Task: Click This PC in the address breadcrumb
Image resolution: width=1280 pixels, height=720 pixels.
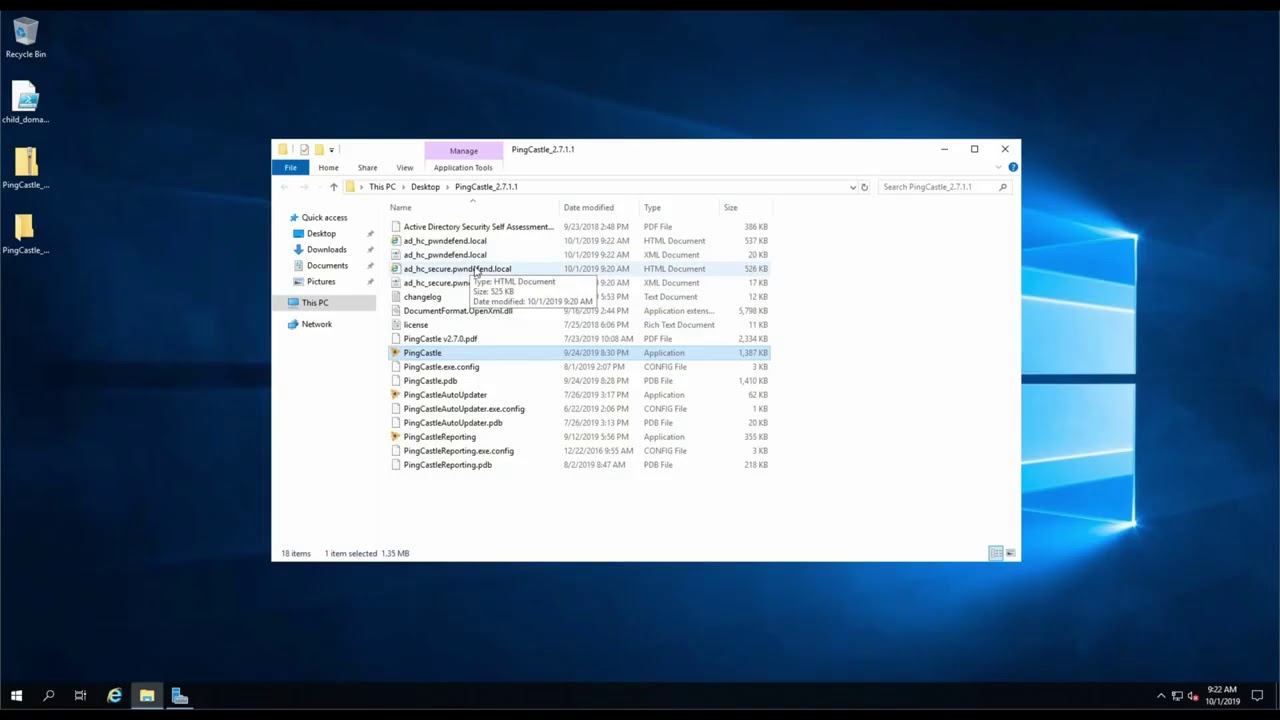Action: 382,187
